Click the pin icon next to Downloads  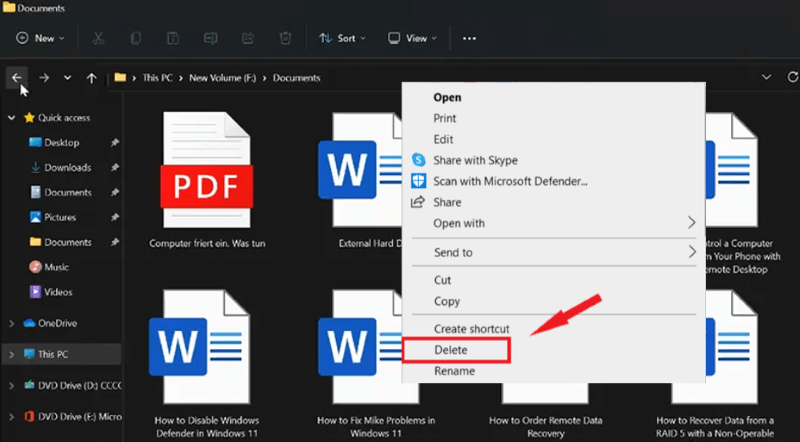(x=115, y=167)
